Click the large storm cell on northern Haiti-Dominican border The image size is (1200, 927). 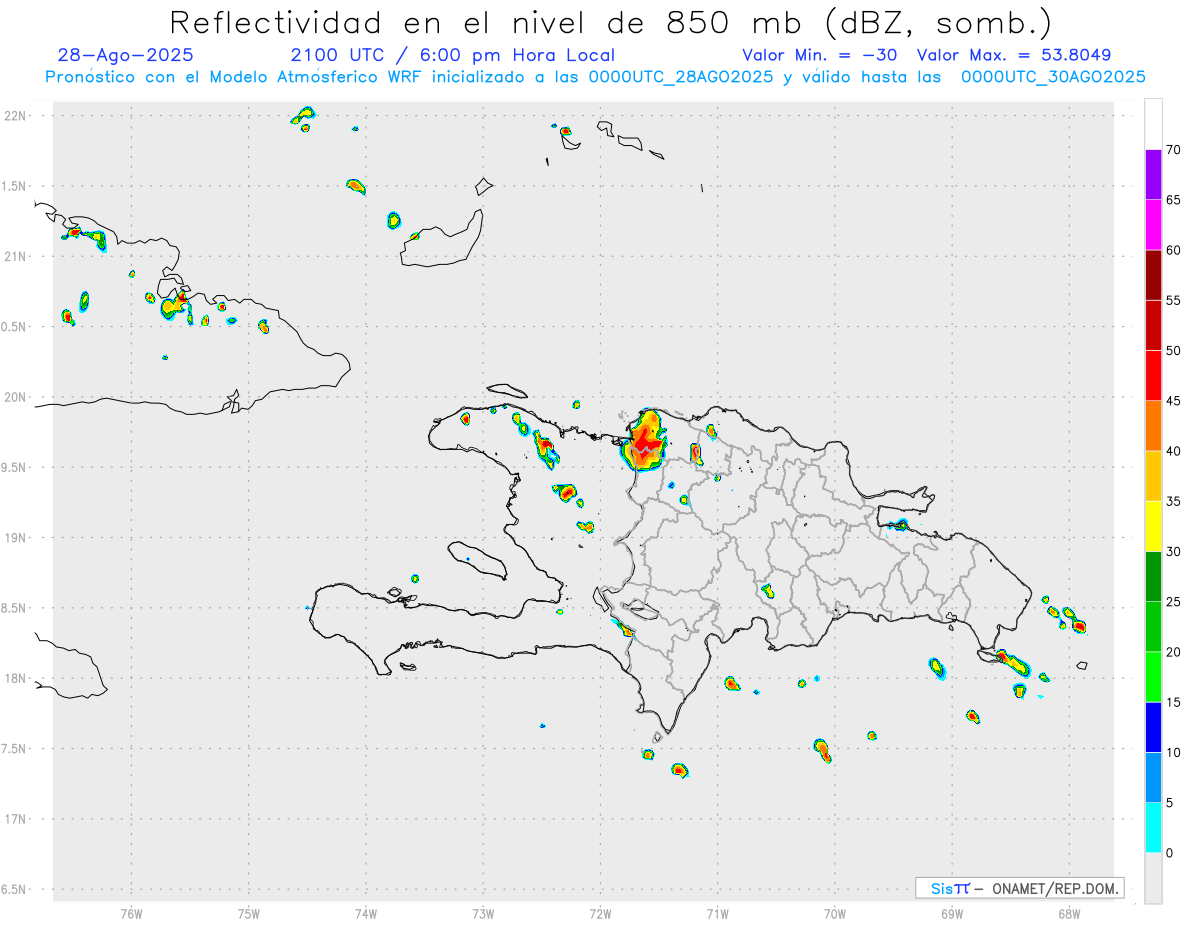pos(644,440)
